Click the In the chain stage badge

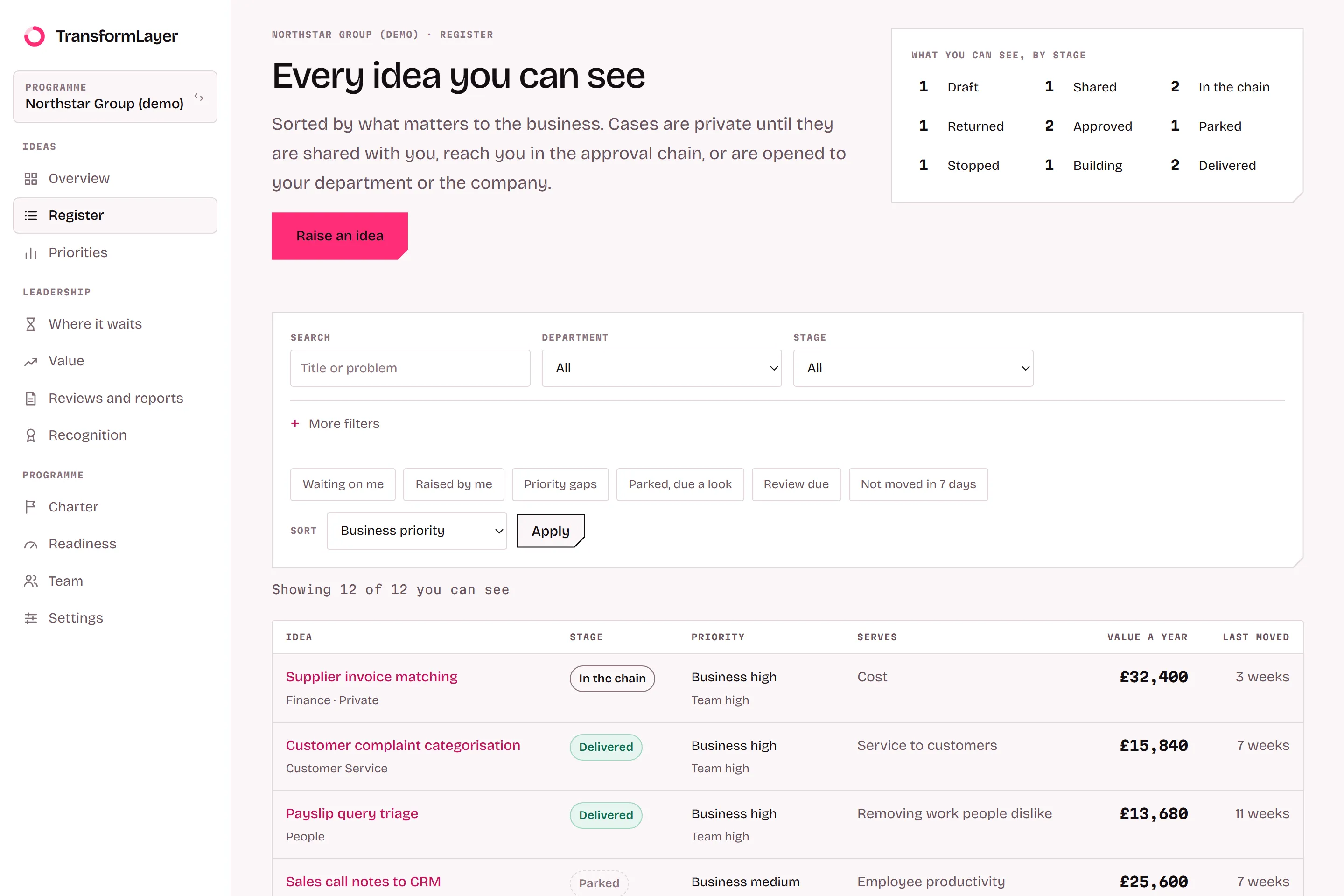tap(612, 678)
